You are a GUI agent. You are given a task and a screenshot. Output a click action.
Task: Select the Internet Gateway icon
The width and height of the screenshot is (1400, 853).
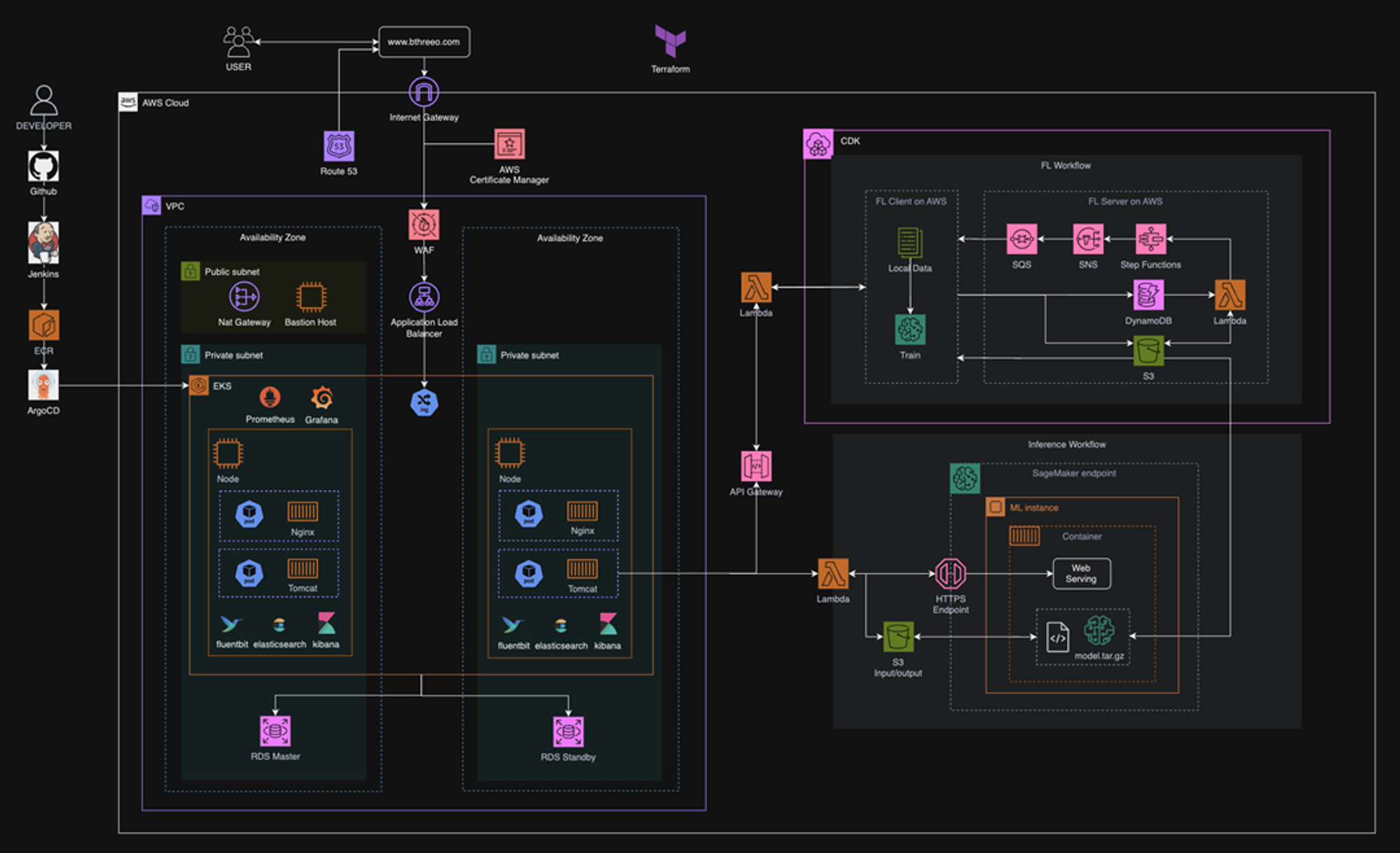click(423, 92)
